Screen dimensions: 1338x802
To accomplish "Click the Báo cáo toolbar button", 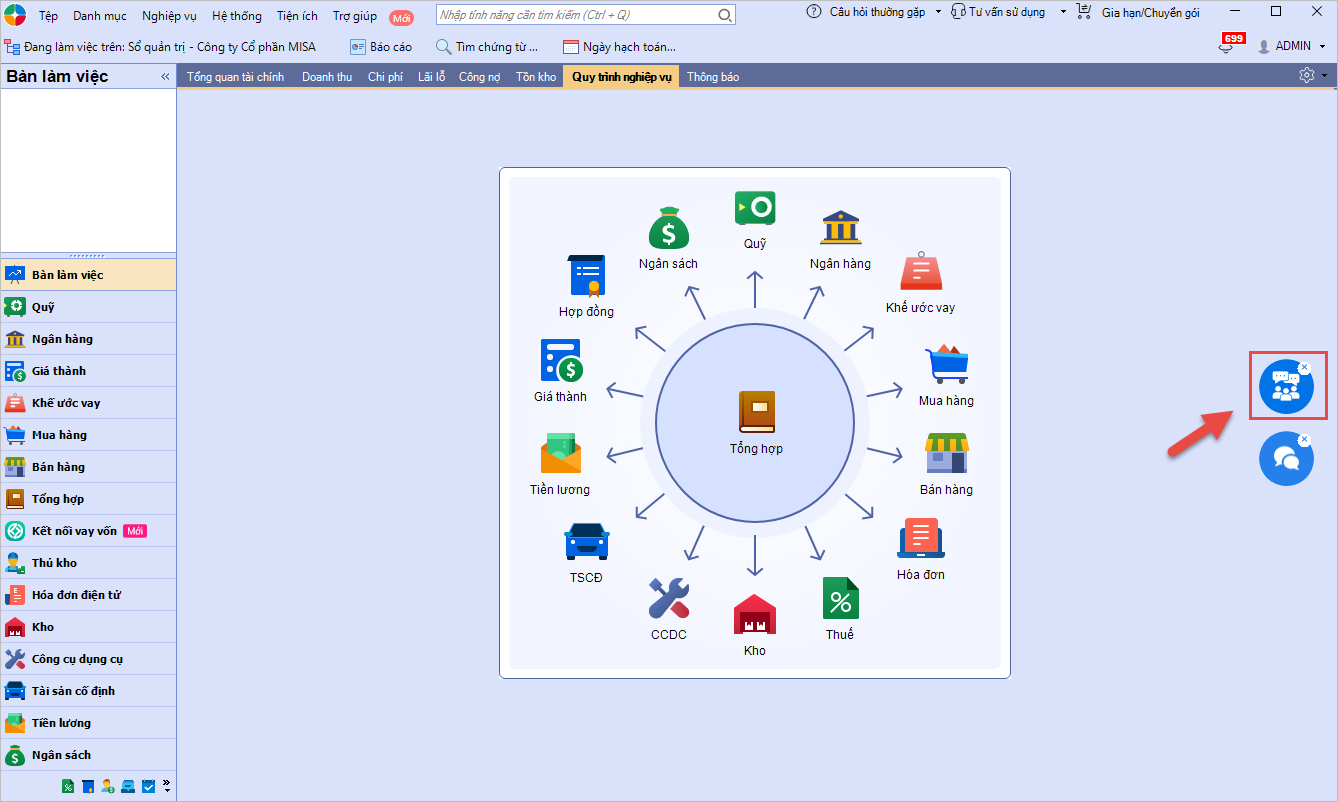I will point(380,47).
